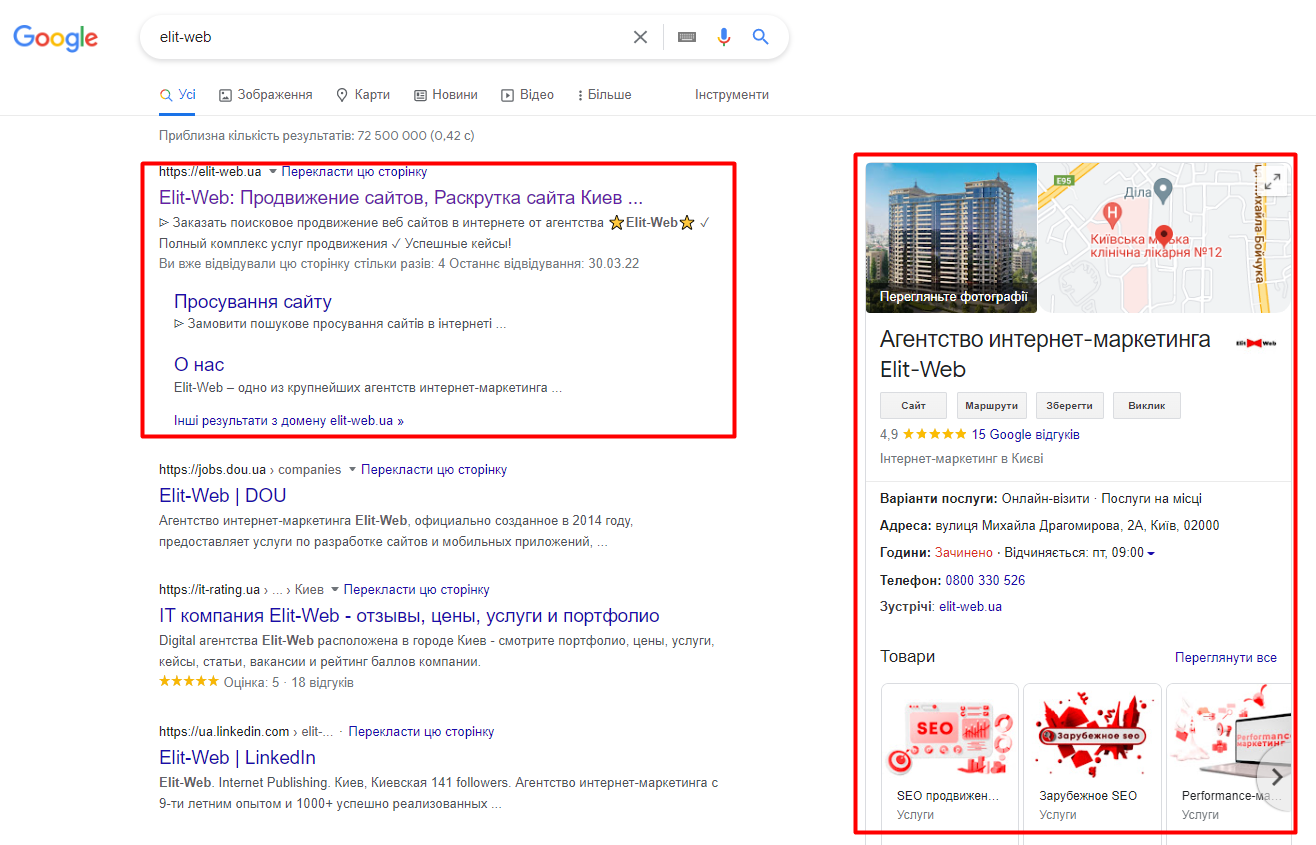Click Перекласти цю сторінку for elit-web.ua
This screenshot has width=1316, height=845.
[x=354, y=172]
